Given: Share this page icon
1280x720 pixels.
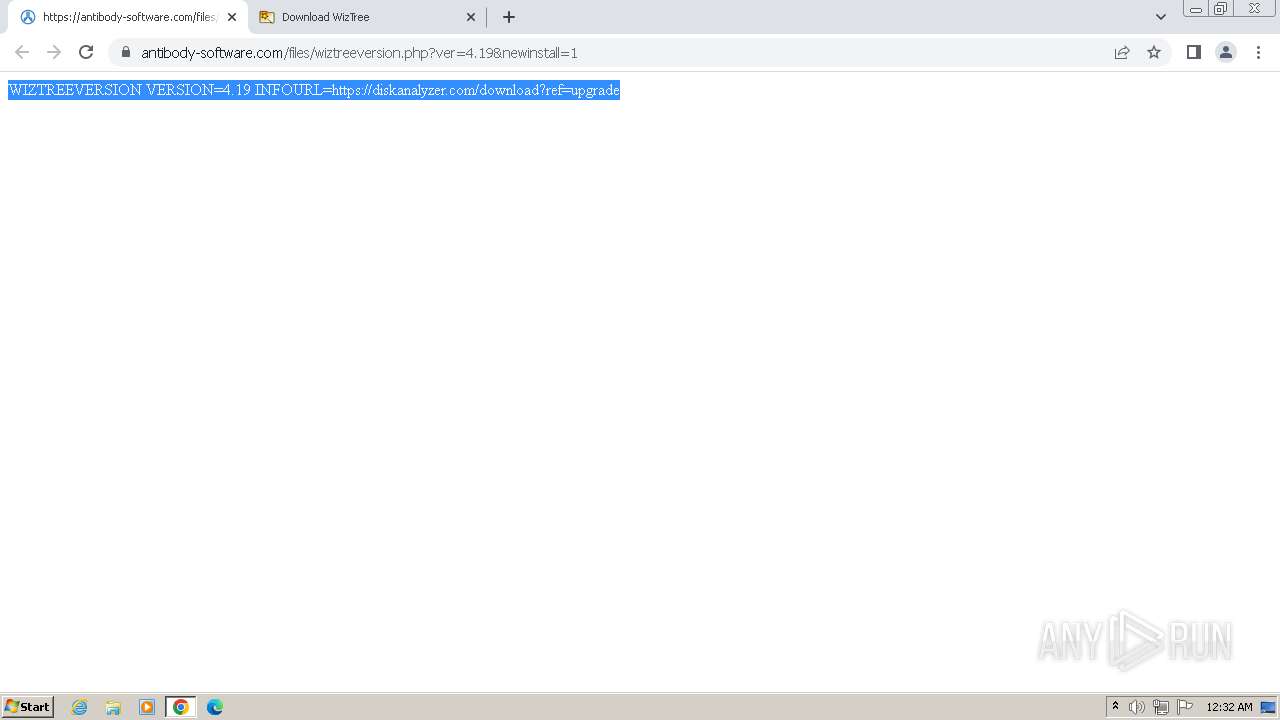Looking at the screenshot, I should pyautogui.click(x=1122, y=52).
